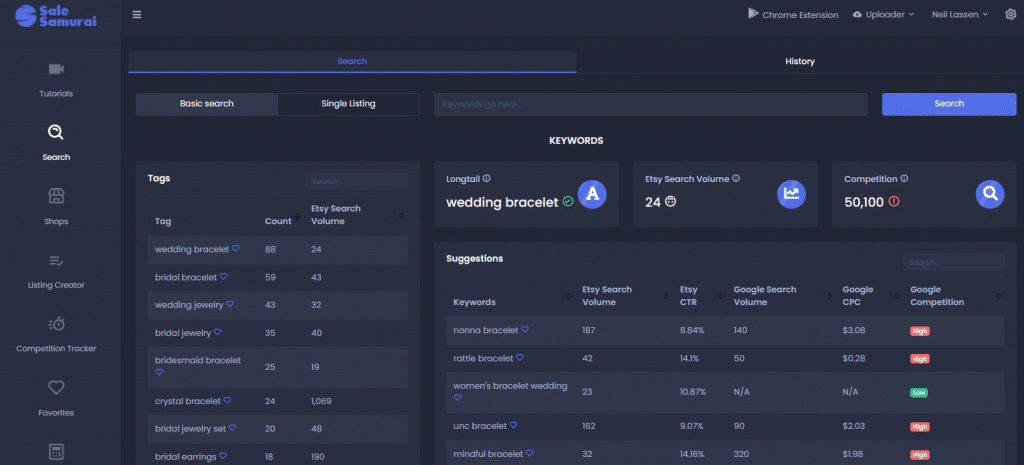Screen dimensions: 1024x465
Task: Open the Tutorials video icon in sidebar
Action: click(56, 69)
